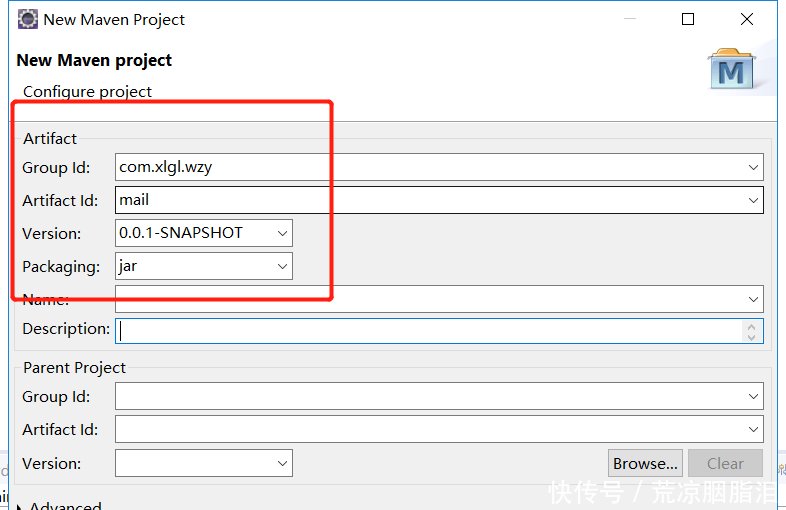Screen dimensions: 786x510
Task: Focus the Description text box
Action: click(x=430, y=330)
